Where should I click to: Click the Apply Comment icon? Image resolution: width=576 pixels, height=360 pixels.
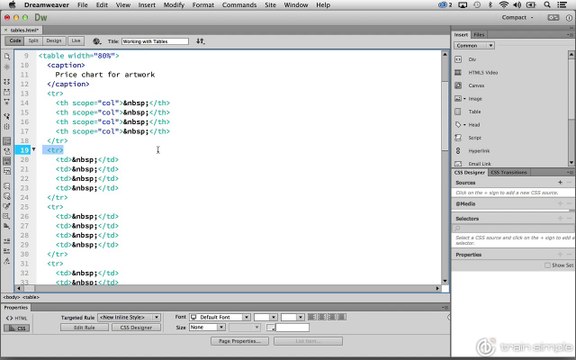click(x=7, y=186)
